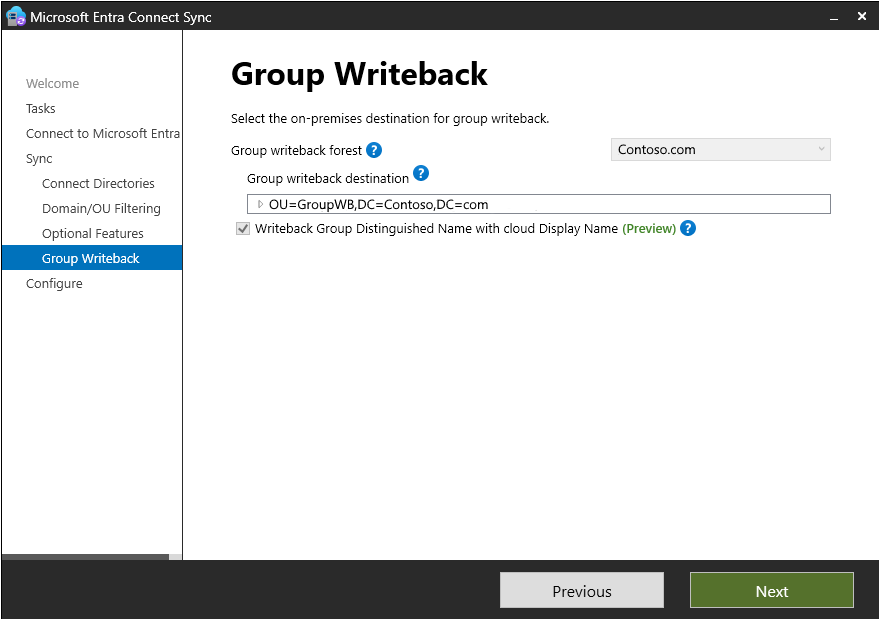Click the Microsoft Entra Connect Sync app icon

tap(16, 16)
